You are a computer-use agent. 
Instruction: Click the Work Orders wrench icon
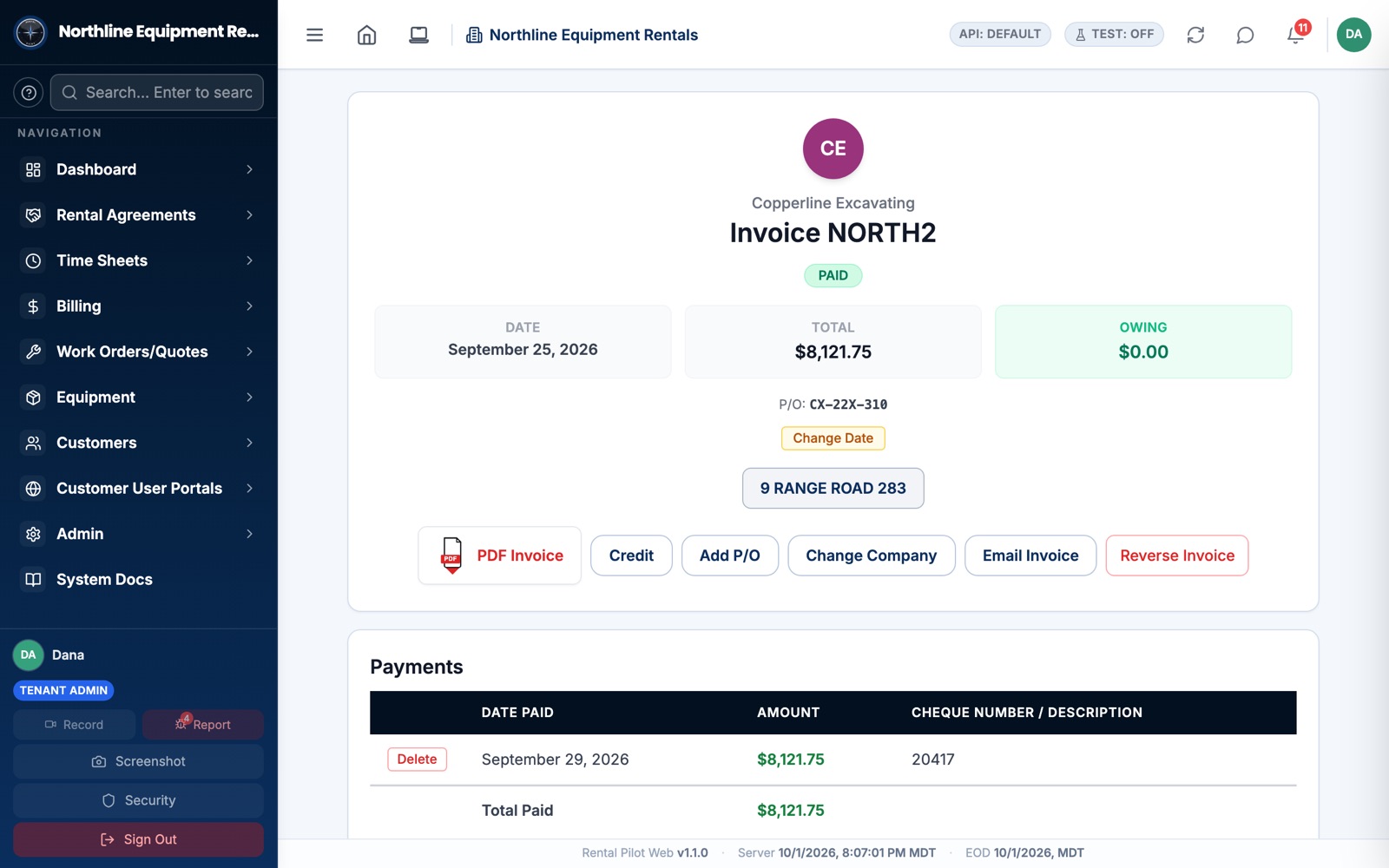pos(33,352)
